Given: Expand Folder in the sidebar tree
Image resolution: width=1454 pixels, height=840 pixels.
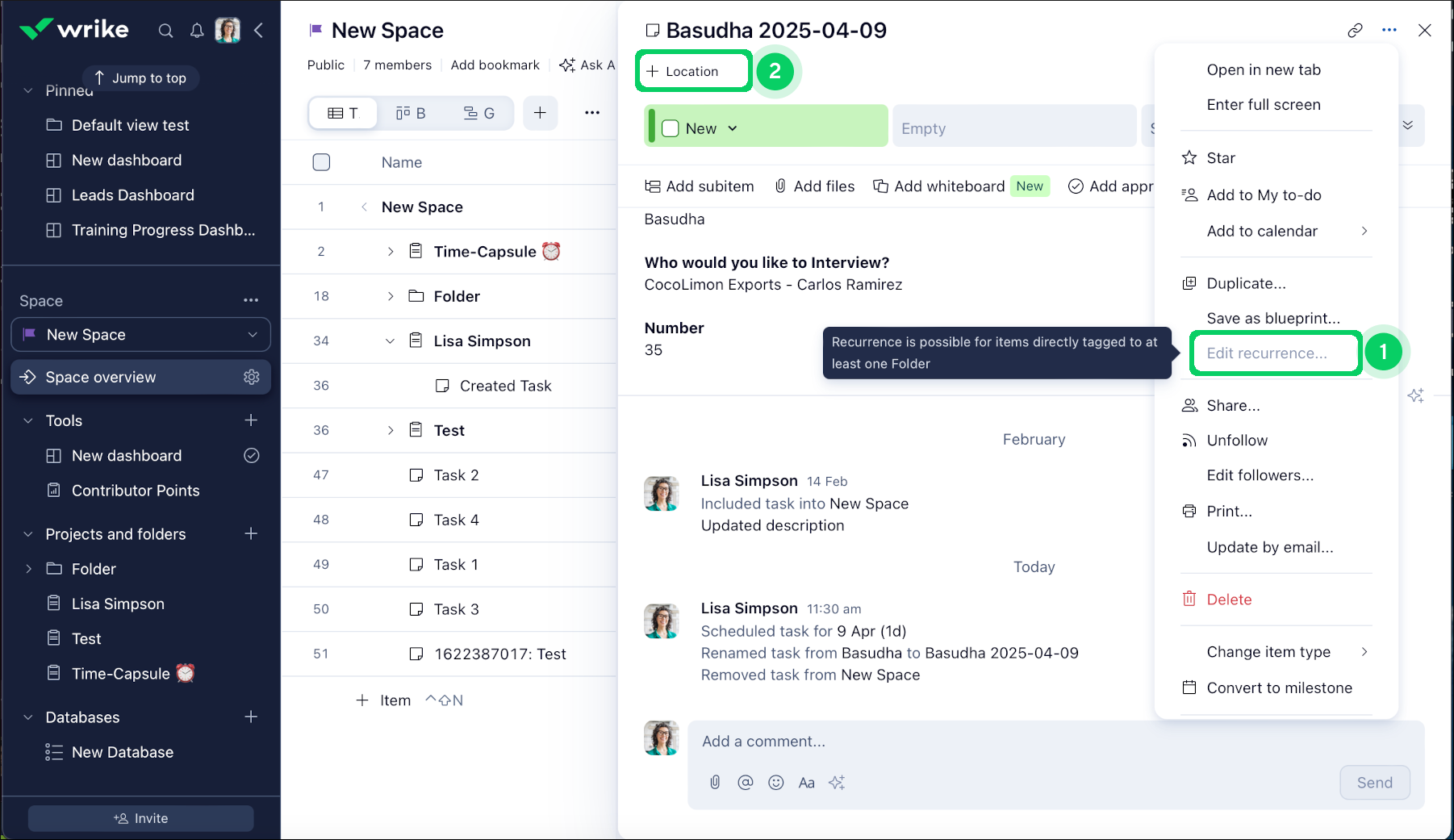Looking at the screenshot, I should [x=28, y=569].
